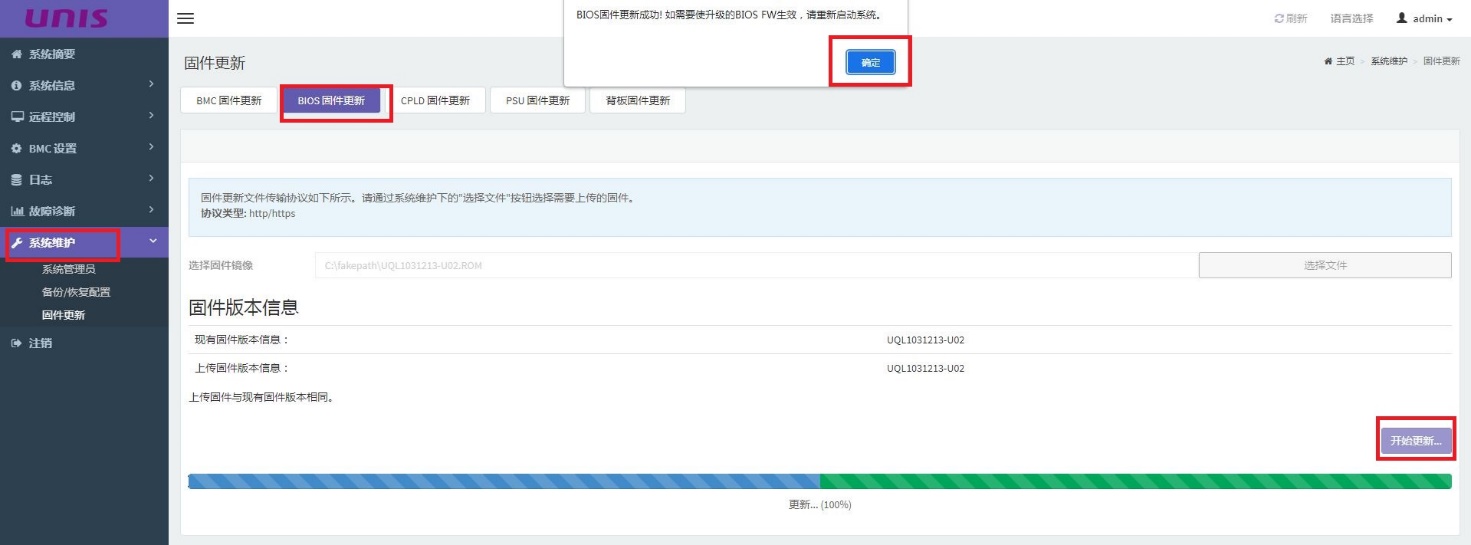Click 固件更新 in breadcrumb

coord(1441,62)
